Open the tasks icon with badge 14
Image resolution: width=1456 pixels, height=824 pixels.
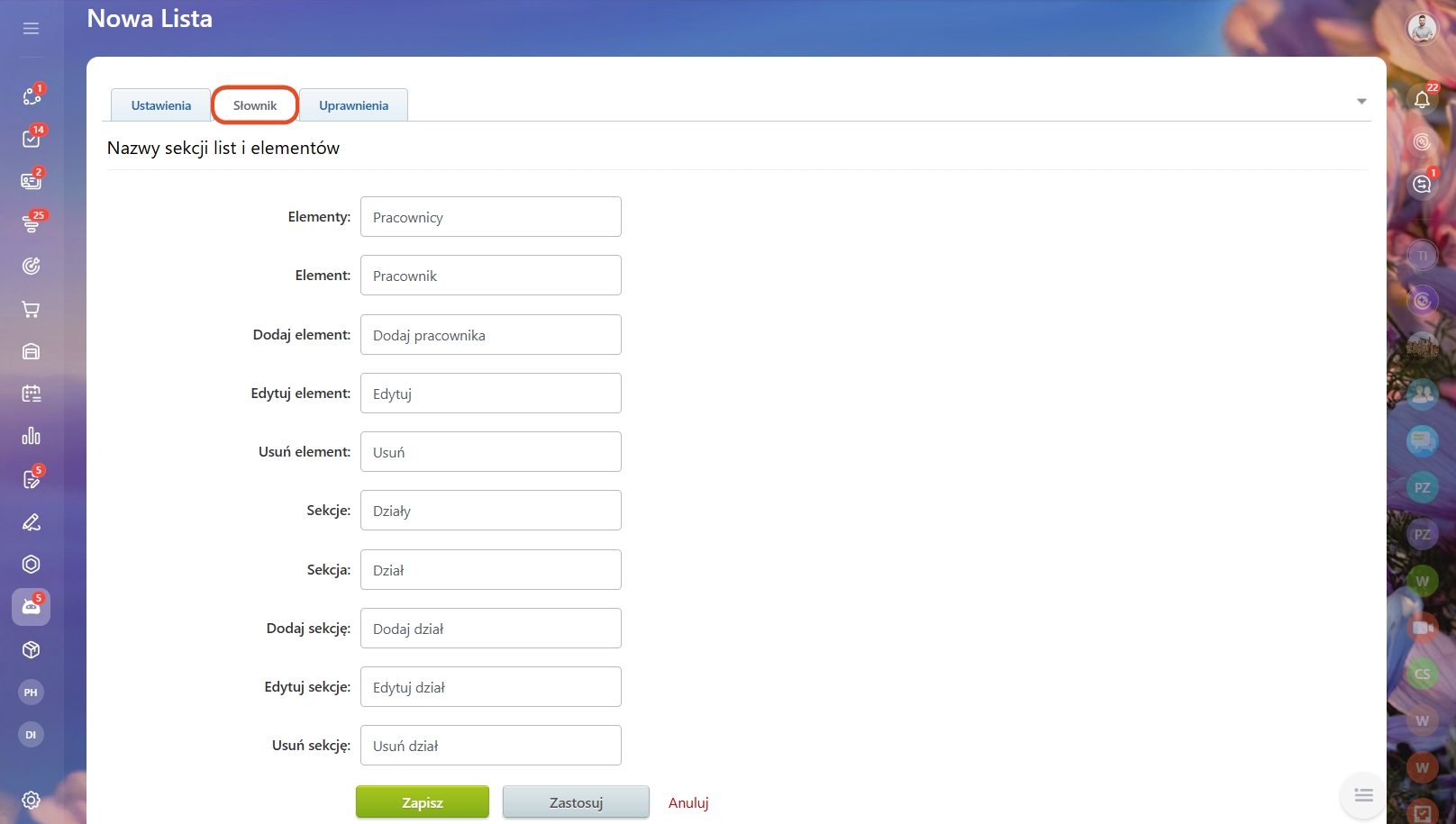click(31, 138)
